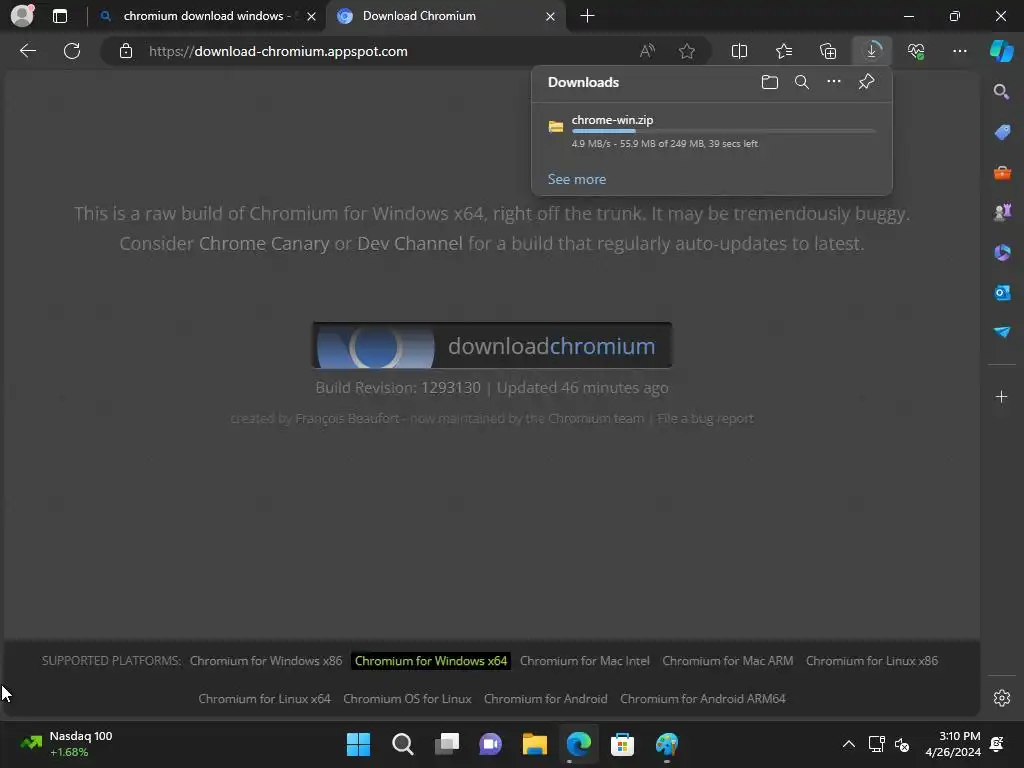Select Chromium for Linux x86
This screenshot has width=1024, height=768.
point(872,661)
